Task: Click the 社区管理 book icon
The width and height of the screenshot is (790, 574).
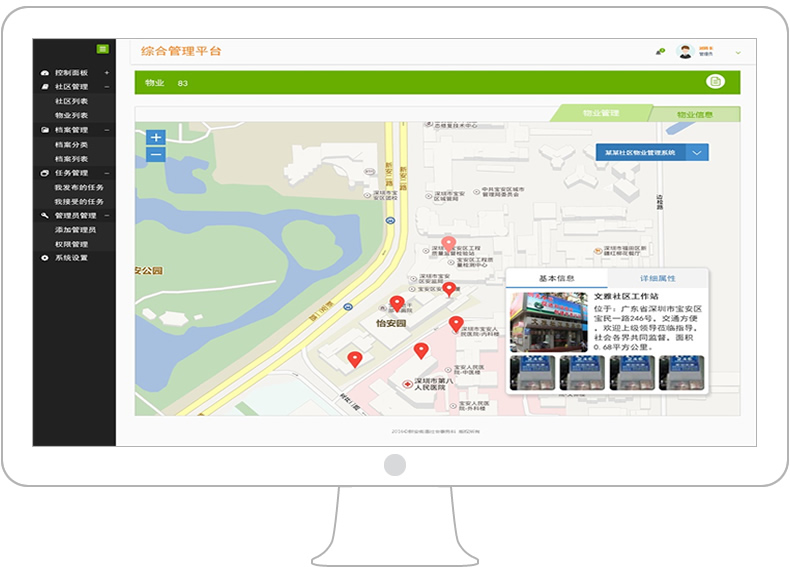Action: [x=44, y=87]
